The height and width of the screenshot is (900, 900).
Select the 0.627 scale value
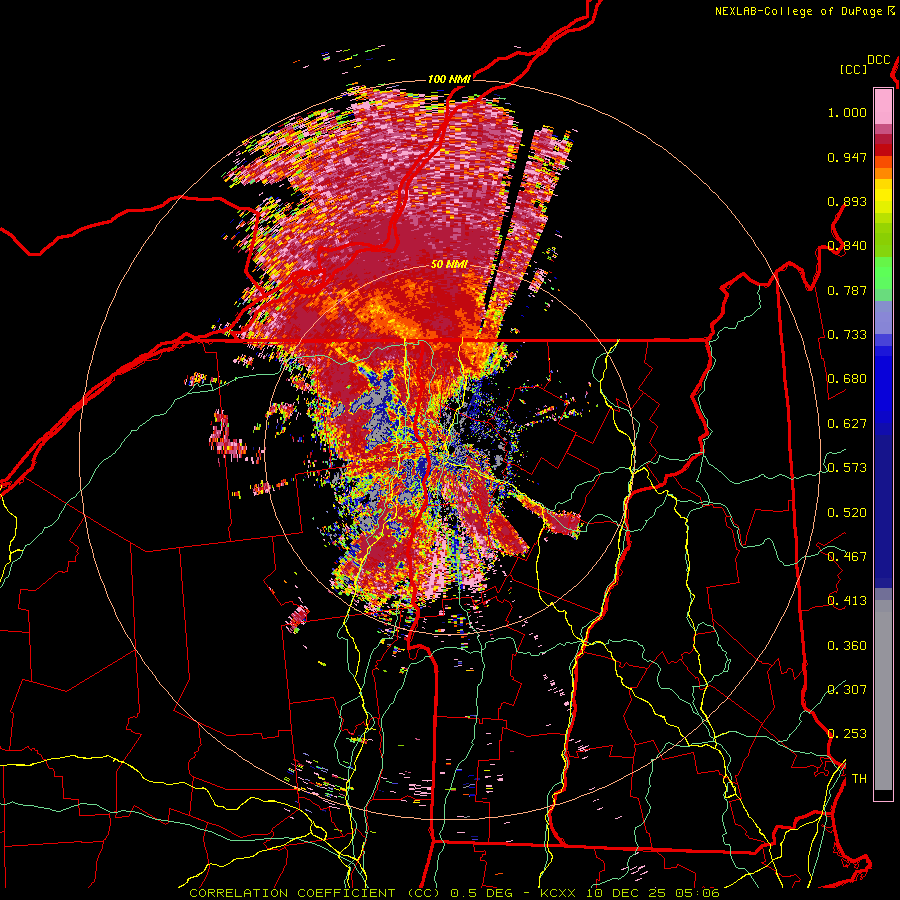coord(847,424)
